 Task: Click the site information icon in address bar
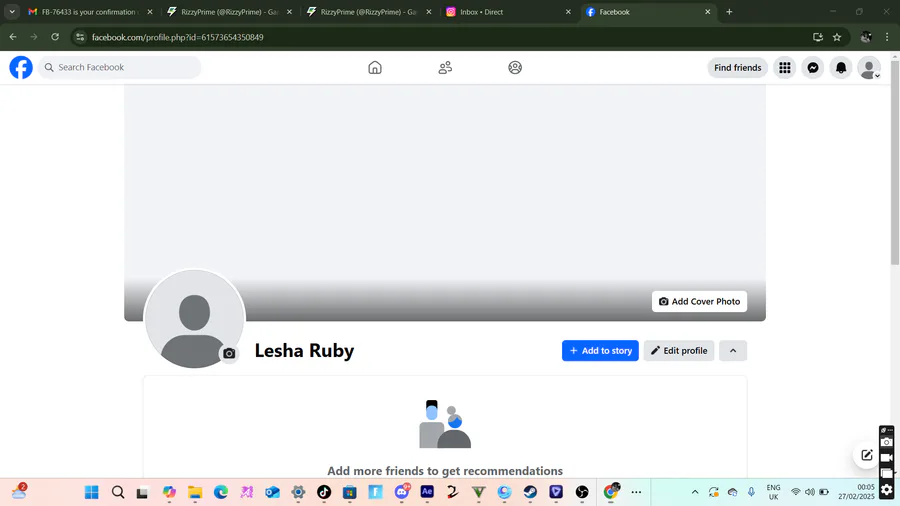point(80,37)
